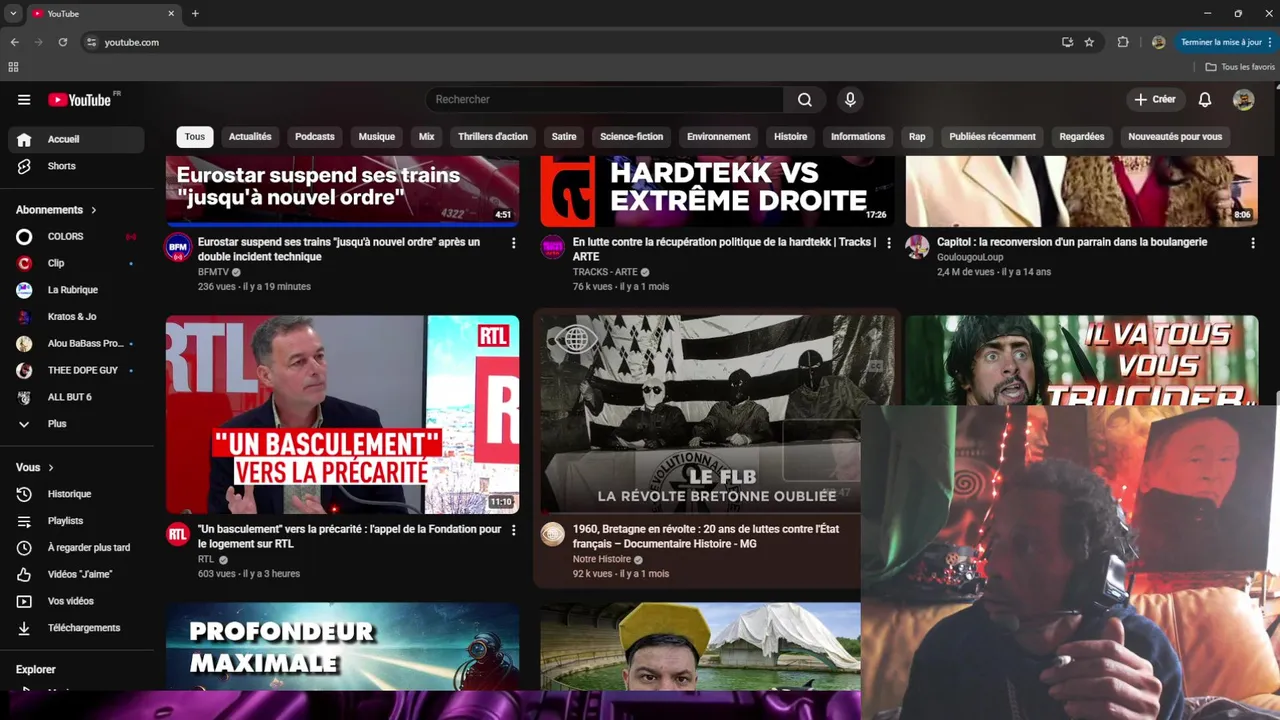Open ALL BUT 6 channel subscription
1280x720 pixels.
pos(76,397)
